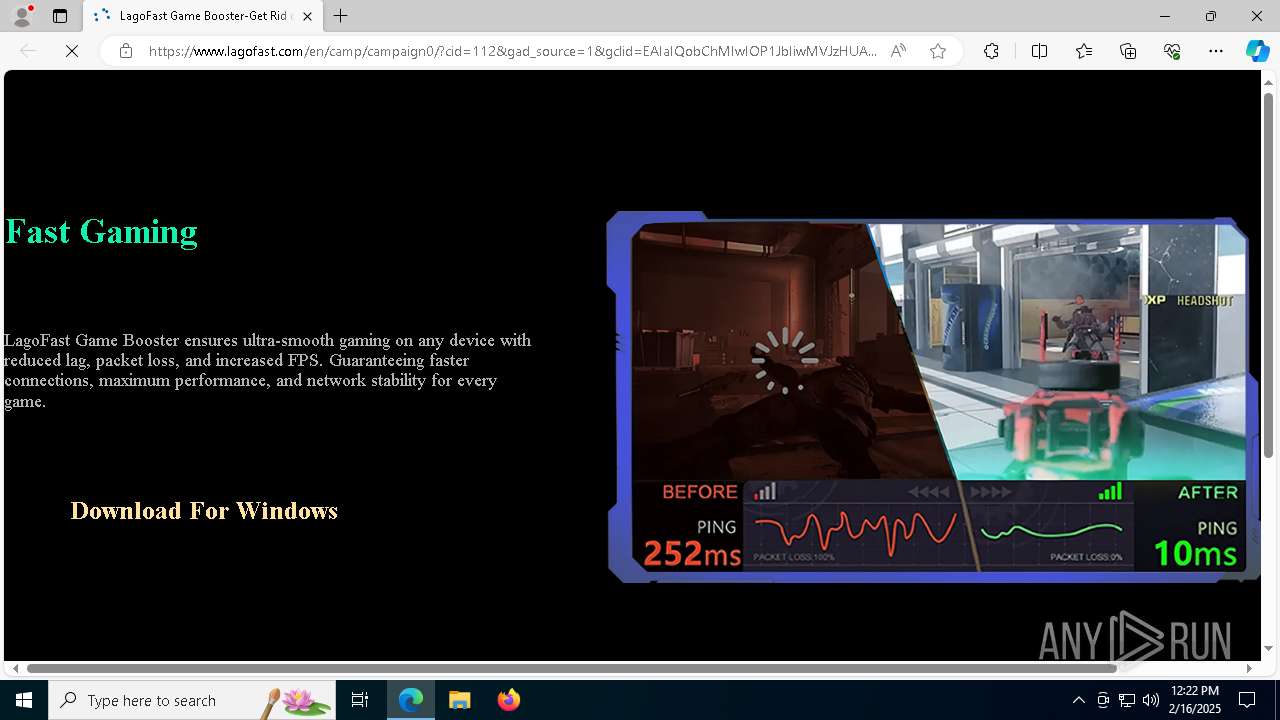Viewport: 1280px width, 720px height.
Task: Open Browser essentials heart icon
Action: tap(1172, 51)
